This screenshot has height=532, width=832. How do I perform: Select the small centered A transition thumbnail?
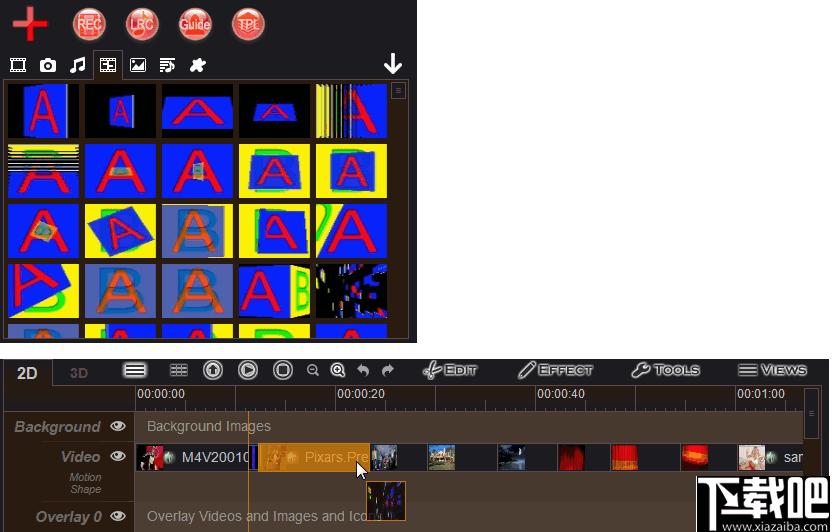coord(120,111)
